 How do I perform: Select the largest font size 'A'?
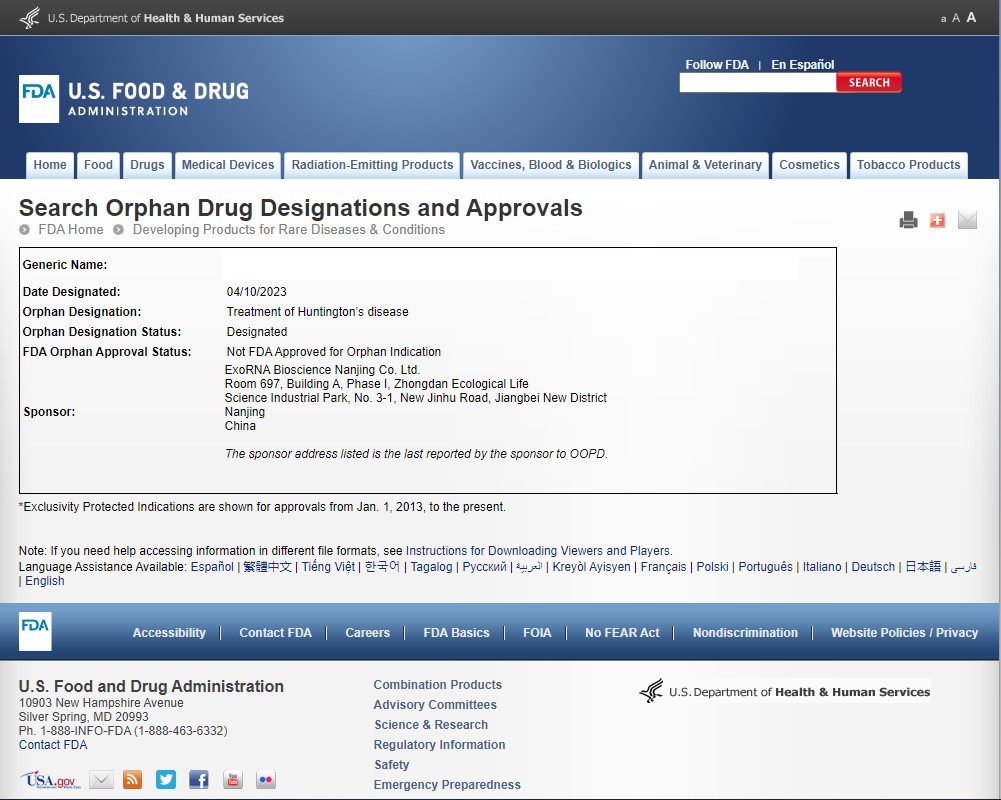(971, 18)
